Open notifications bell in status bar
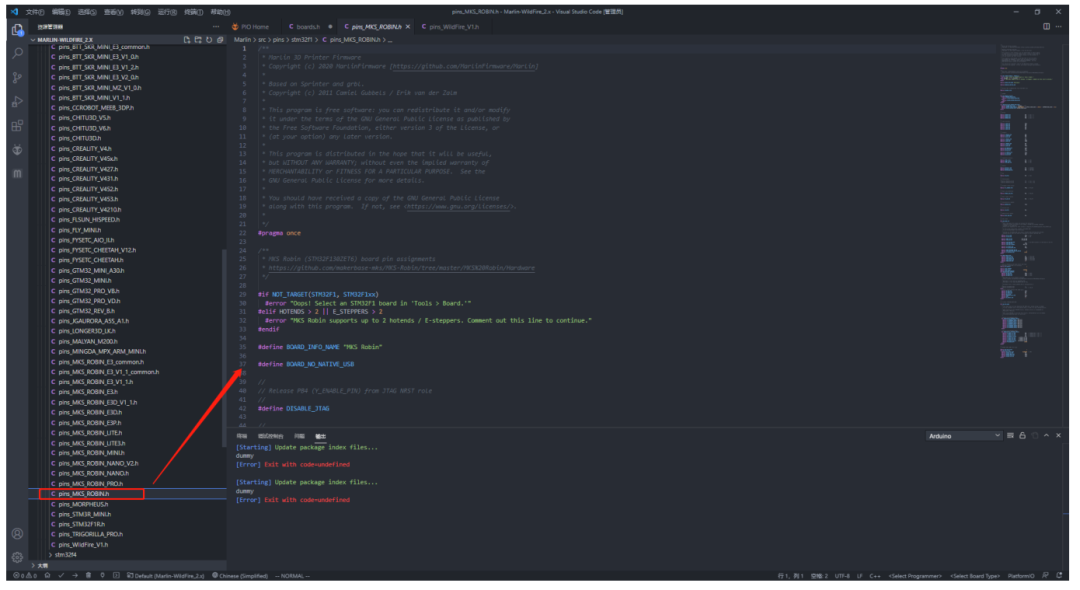1080x590 pixels. (1059, 576)
